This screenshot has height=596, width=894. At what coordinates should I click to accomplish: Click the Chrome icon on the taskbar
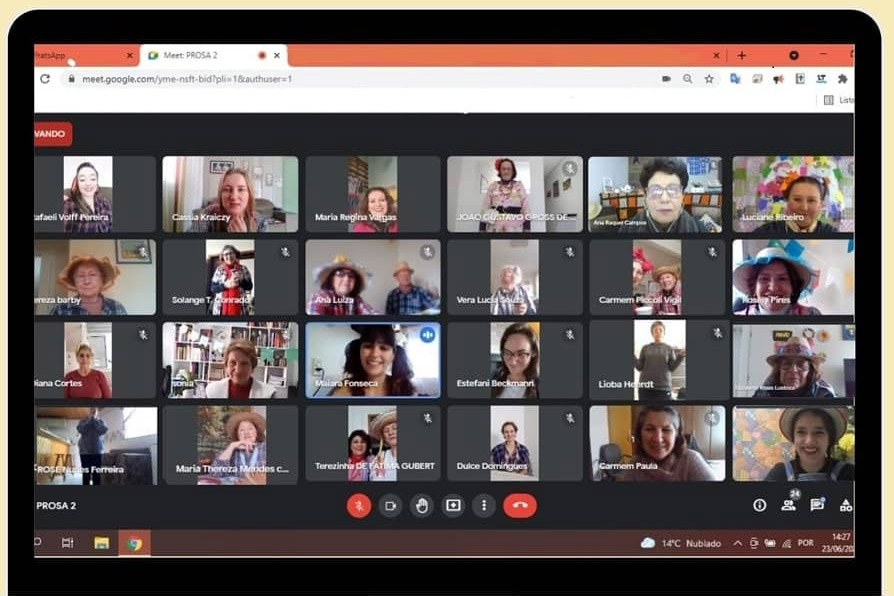click(x=135, y=544)
